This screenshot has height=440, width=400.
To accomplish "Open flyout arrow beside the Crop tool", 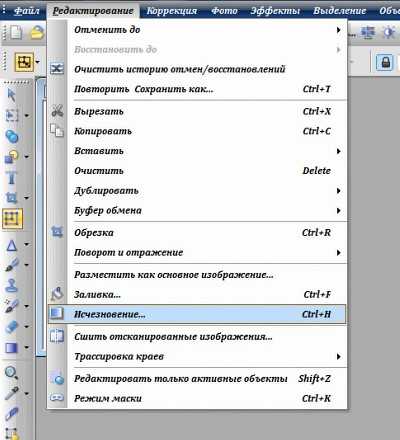I will (x=27, y=198).
